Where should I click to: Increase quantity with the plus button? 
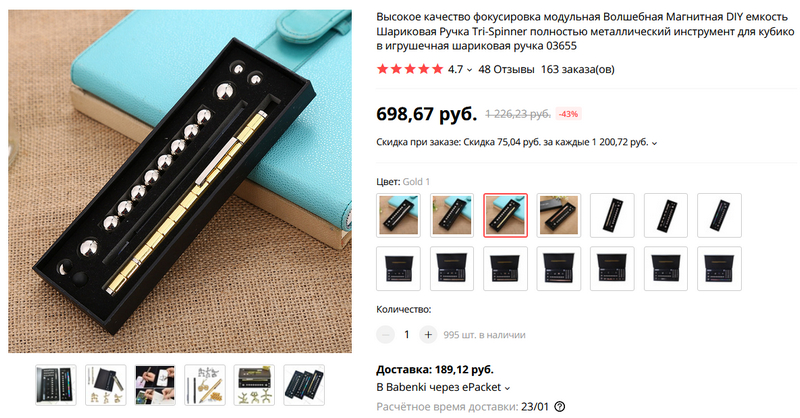pos(428,335)
